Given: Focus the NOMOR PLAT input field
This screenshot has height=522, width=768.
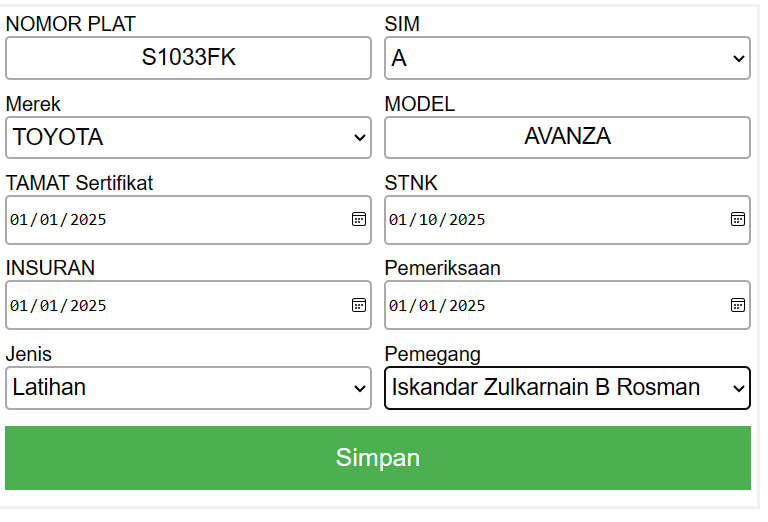Looking at the screenshot, I should coord(188,58).
